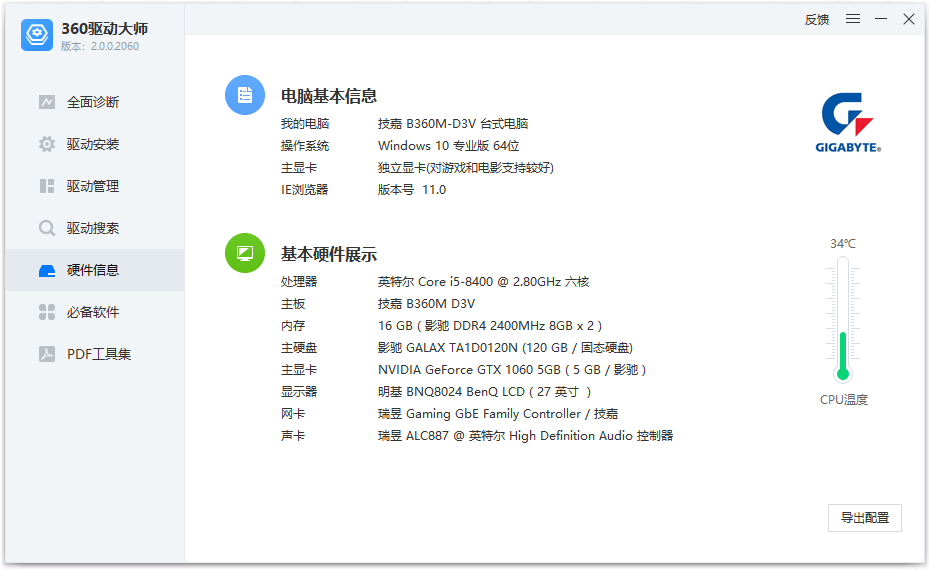The height and width of the screenshot is (570, 930).
Task: Click IE version 版本号 11.0
Action: [412, 190]
